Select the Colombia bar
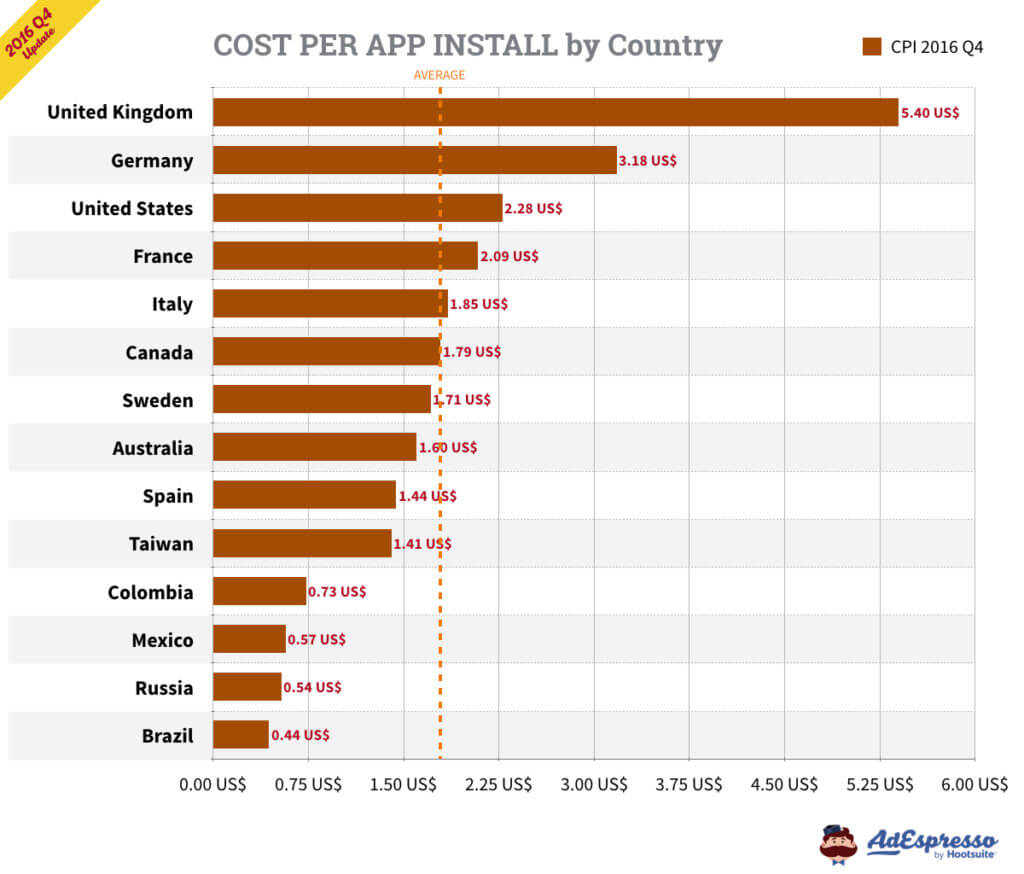 click(x=259, y=591)
